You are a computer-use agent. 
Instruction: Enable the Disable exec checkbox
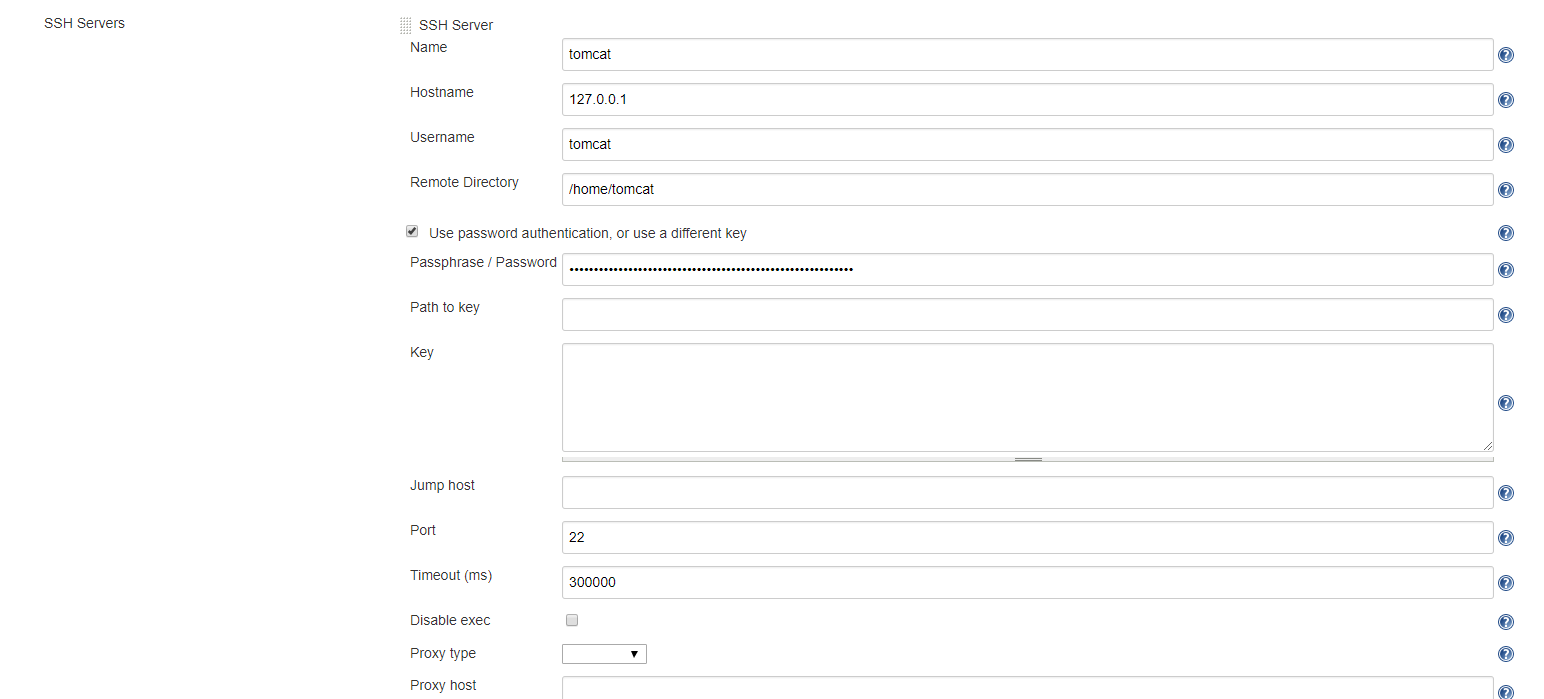click(572, 620)
